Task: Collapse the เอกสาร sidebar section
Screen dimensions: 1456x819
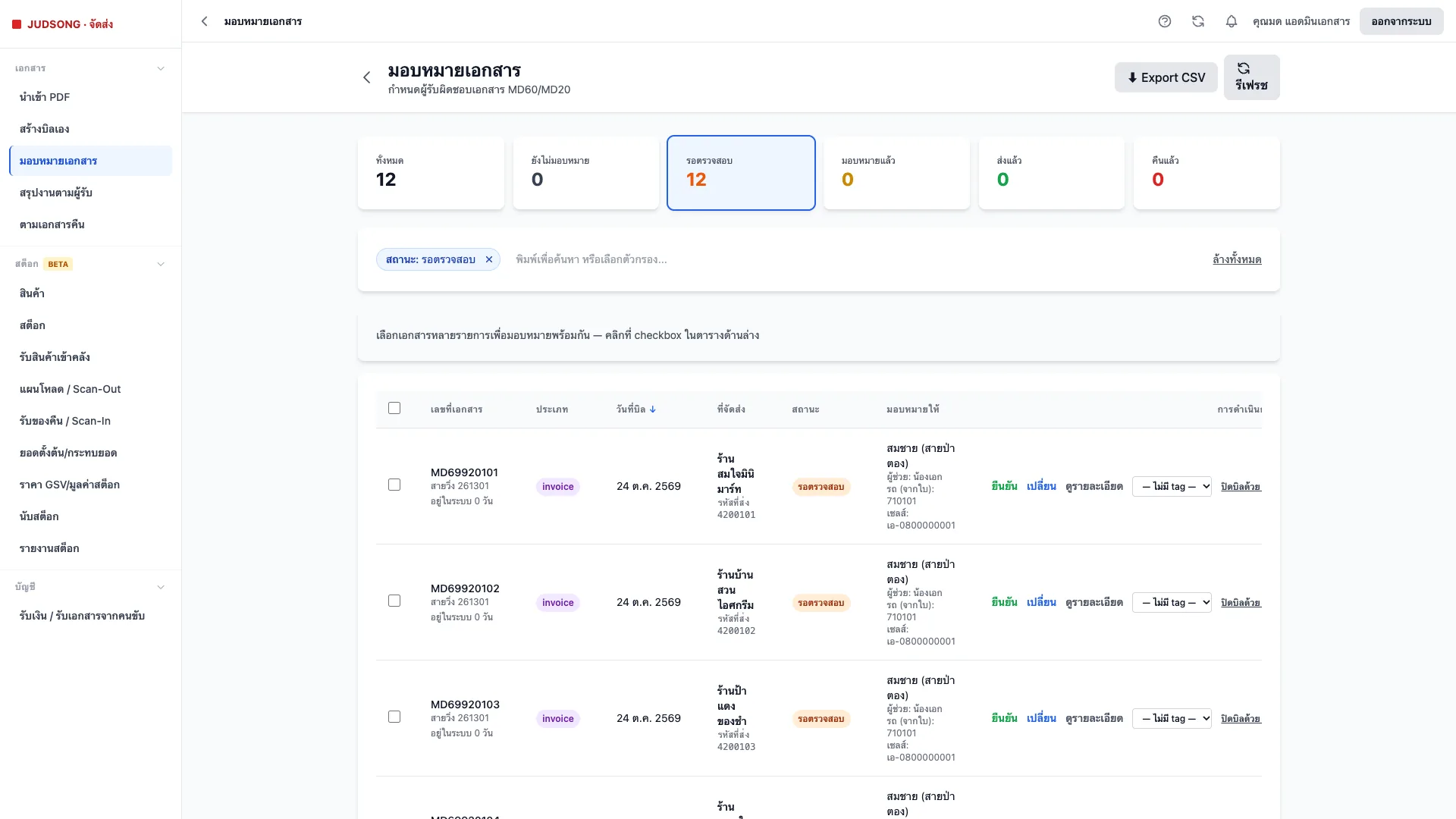Action: (x=161, y=68)
